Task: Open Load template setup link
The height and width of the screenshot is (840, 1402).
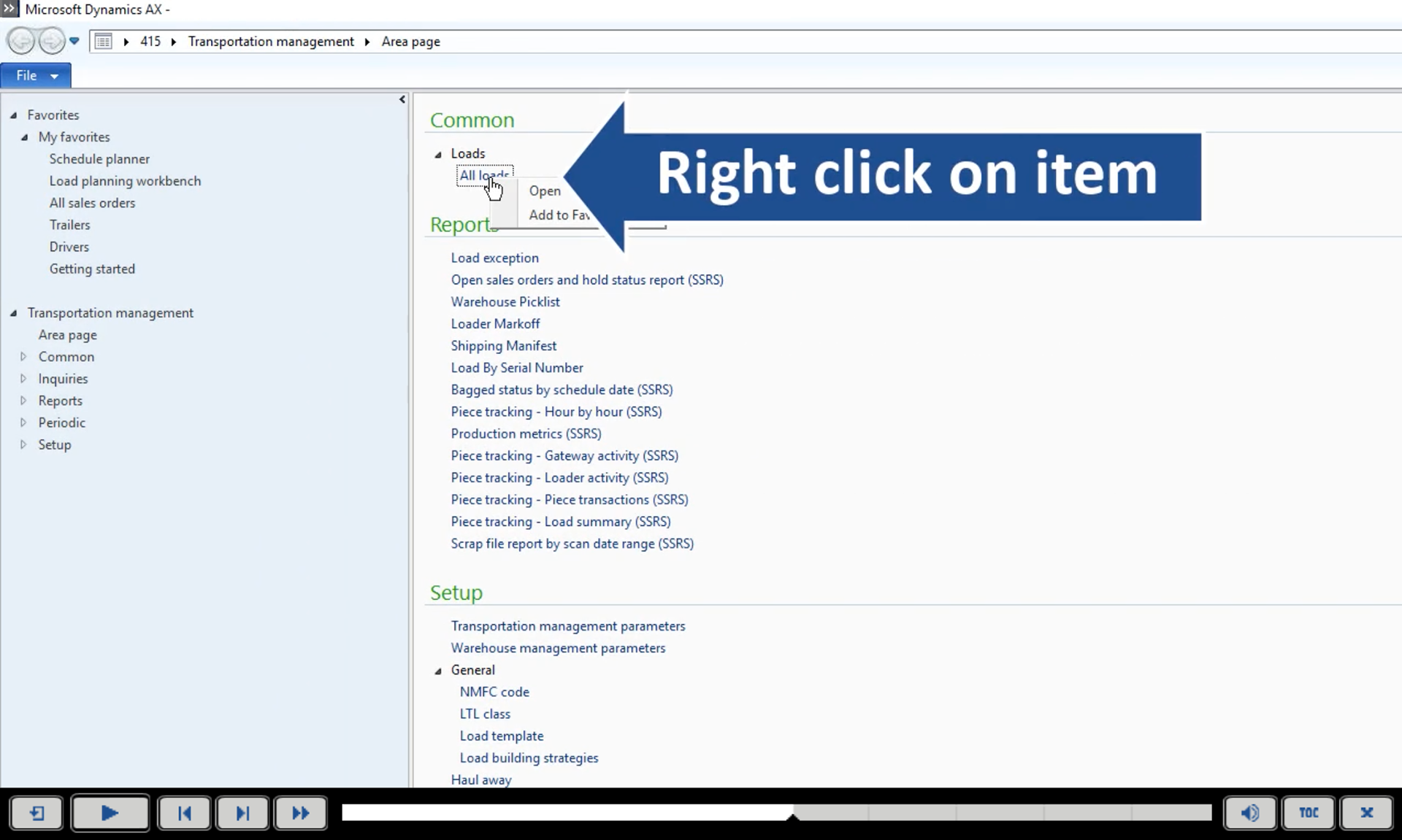Action: [x=502, y=736]
